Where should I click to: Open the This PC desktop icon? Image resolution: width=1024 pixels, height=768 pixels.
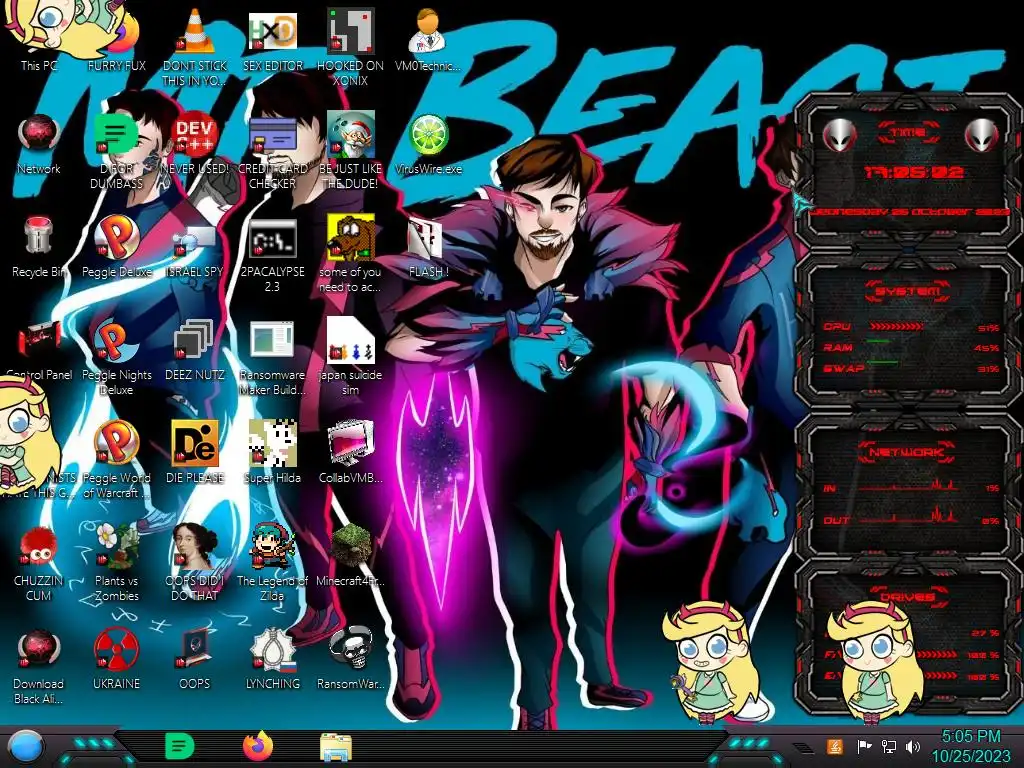(39, 39)
